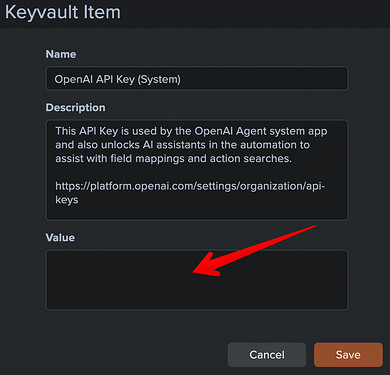Click the word 'OpenAI' in the Name field
The image size is (390, 375).
pos(74,79)
